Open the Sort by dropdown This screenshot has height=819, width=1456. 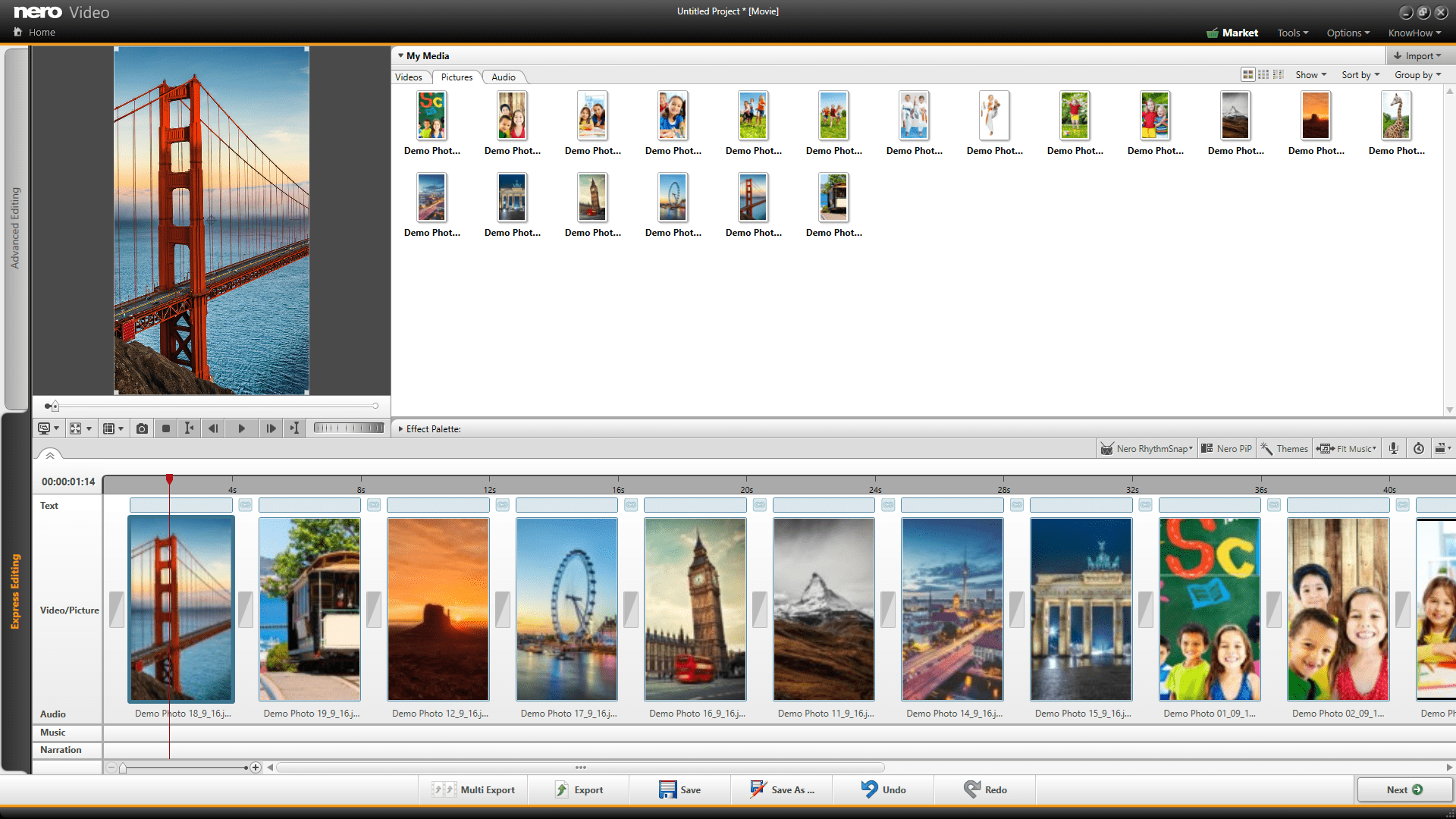click(1358, 76)
